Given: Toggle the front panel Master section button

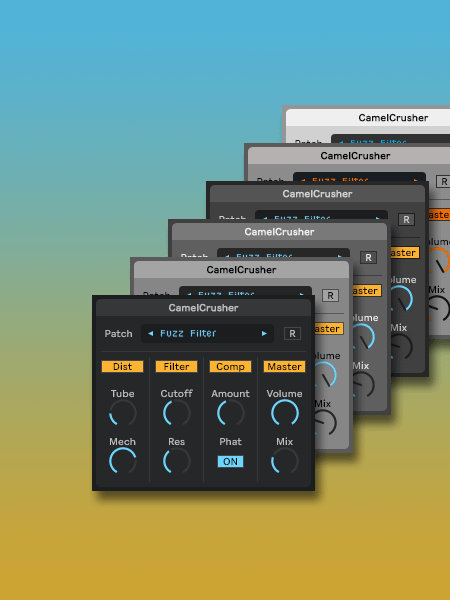Looking at the screenshot, I should point(284,367).
